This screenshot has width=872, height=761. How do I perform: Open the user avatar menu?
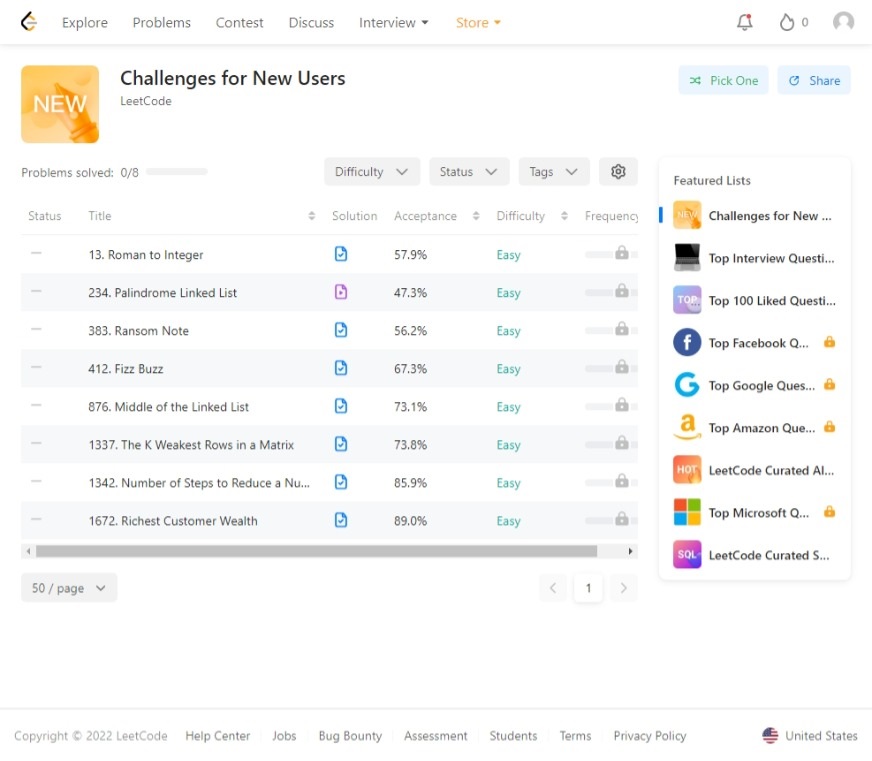(843, 22)
